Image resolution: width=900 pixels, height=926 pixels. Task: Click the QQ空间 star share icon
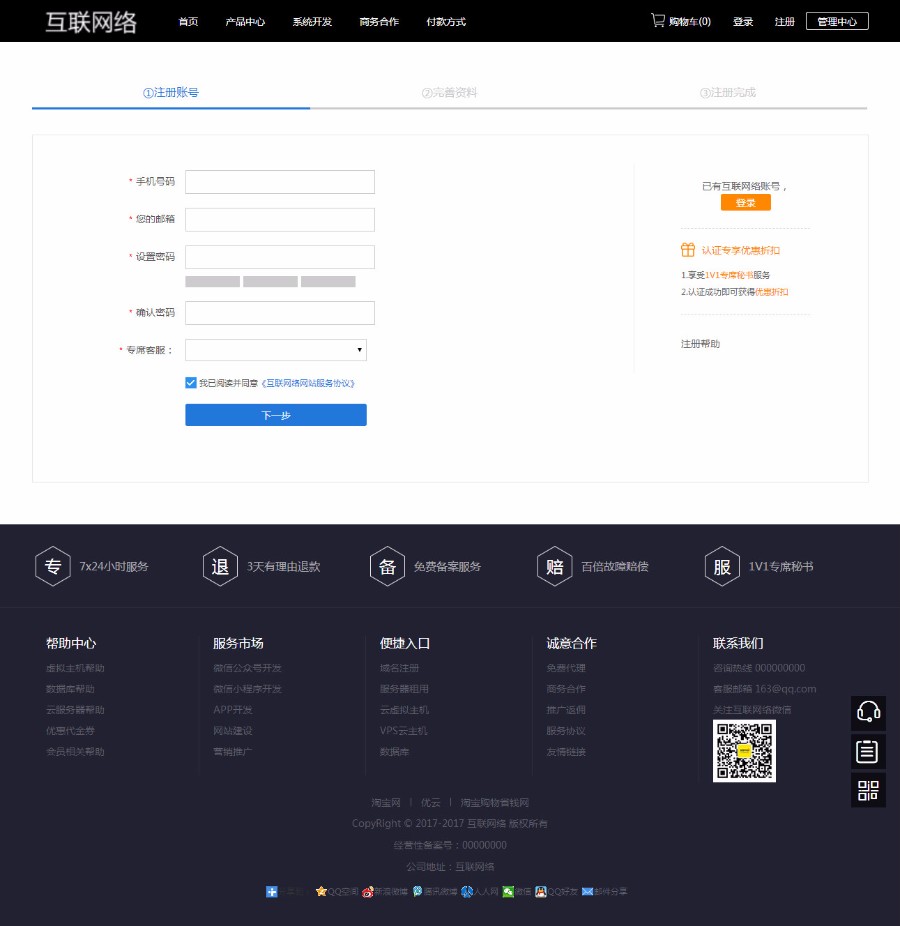[319, 891]
